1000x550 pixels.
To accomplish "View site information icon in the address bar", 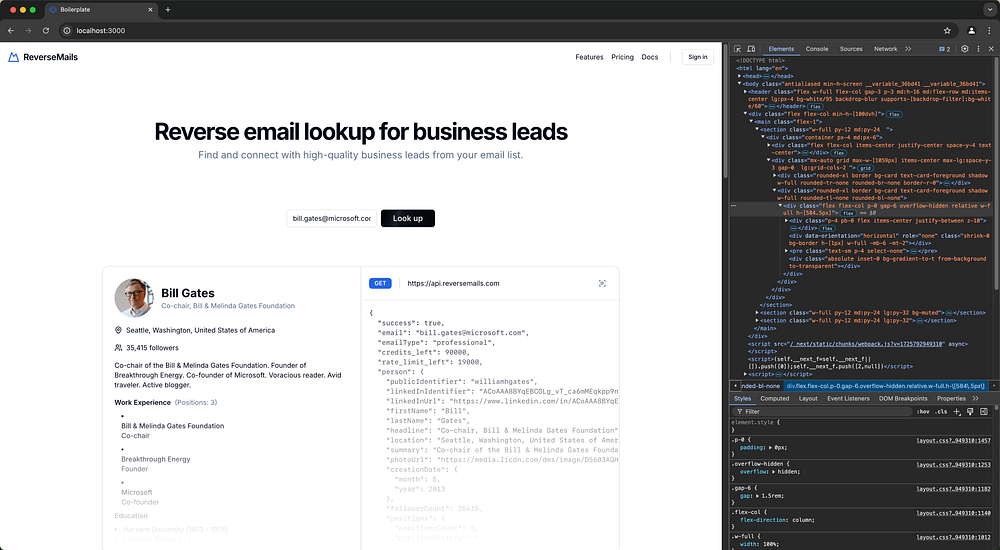I will click(x=66, y=30).
